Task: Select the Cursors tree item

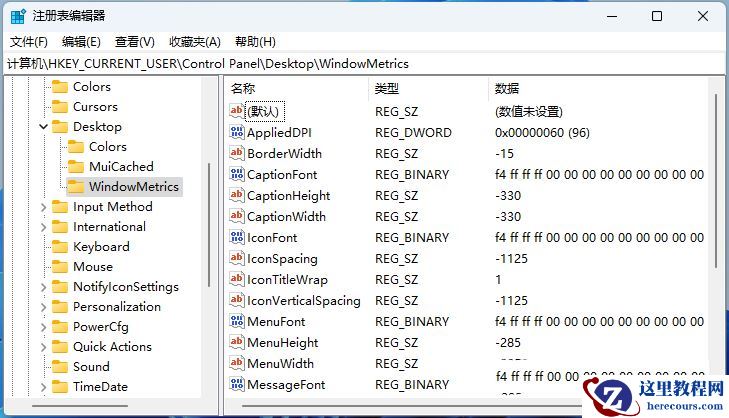Action: pos(95,106)
